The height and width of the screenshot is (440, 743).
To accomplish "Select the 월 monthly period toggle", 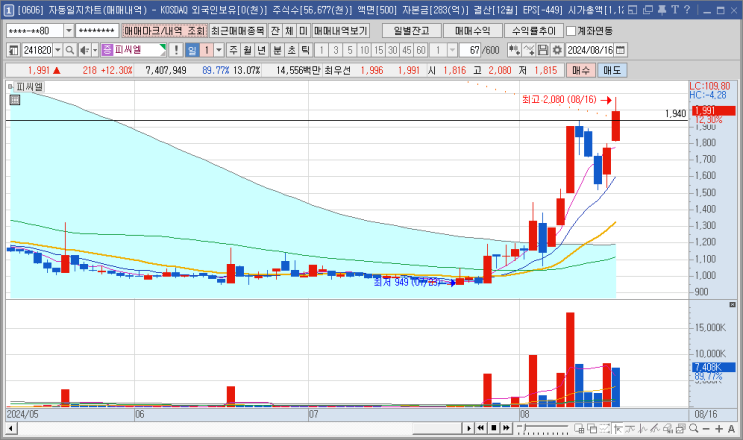I will pyautogui.click(x=247, y=50).
